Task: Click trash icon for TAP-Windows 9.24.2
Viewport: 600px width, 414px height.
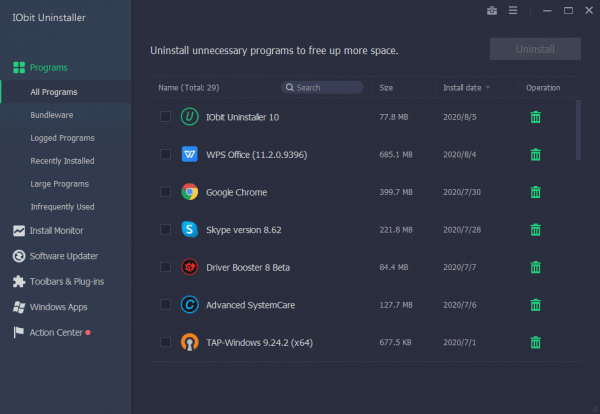Action: [535, 342]
